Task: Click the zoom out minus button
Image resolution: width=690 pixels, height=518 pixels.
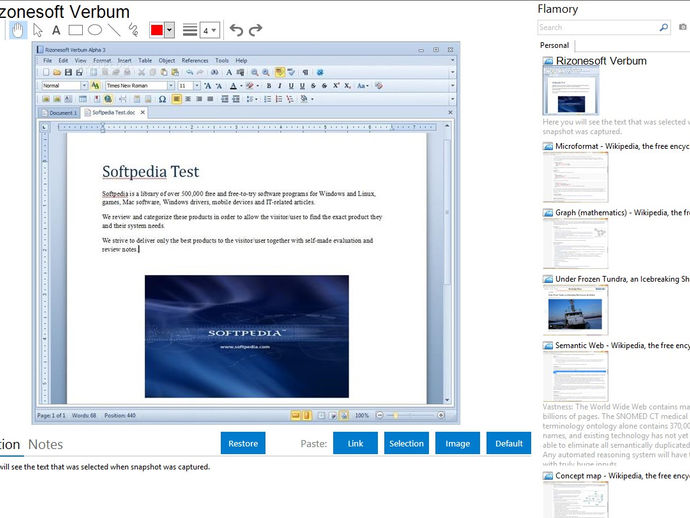Action: tap(380, 415)
